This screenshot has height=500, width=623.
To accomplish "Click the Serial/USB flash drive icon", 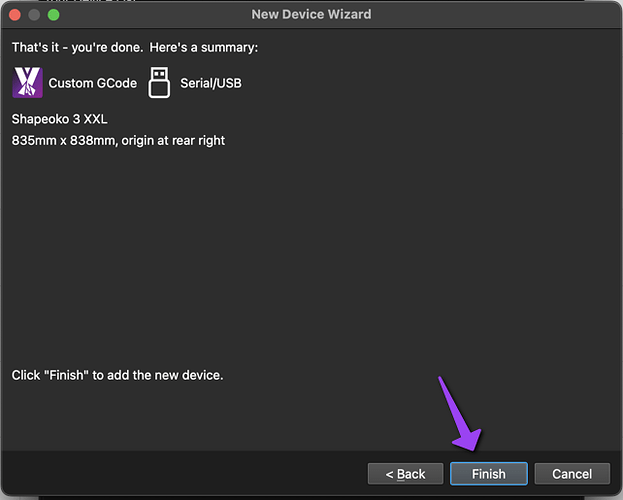I will [x=159, y=83].
